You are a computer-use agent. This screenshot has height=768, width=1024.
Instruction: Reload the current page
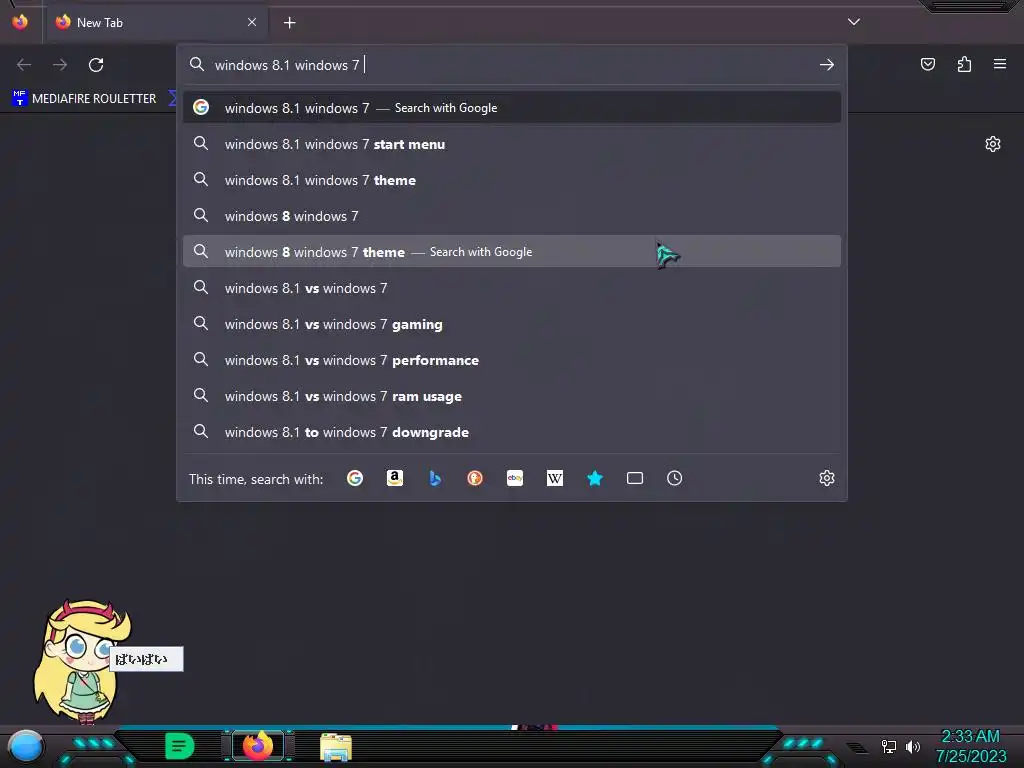[96, 65]
